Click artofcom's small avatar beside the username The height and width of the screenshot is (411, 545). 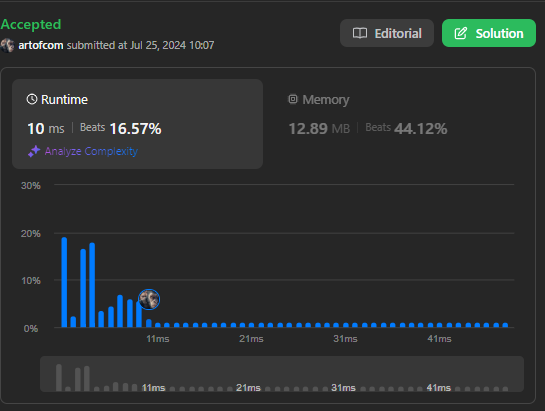7,45
